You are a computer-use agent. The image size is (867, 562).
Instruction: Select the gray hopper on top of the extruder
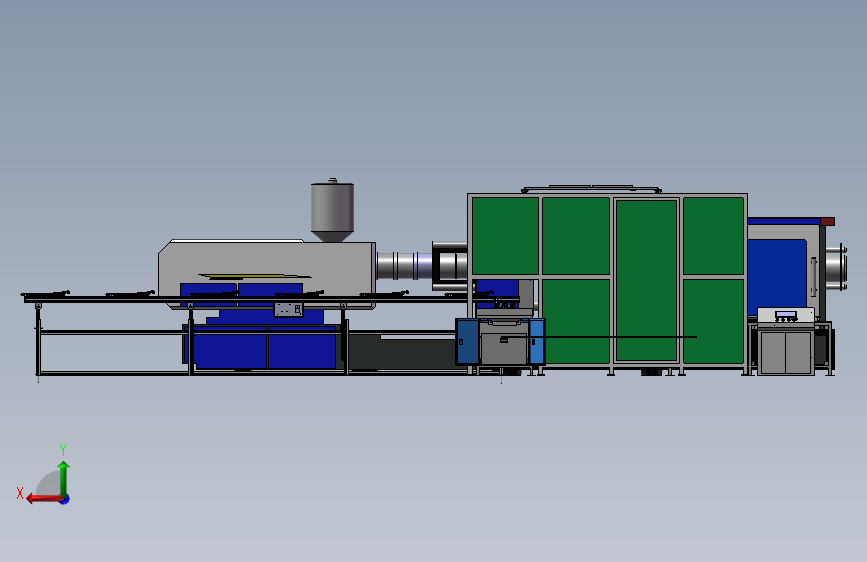click(332, 211)
